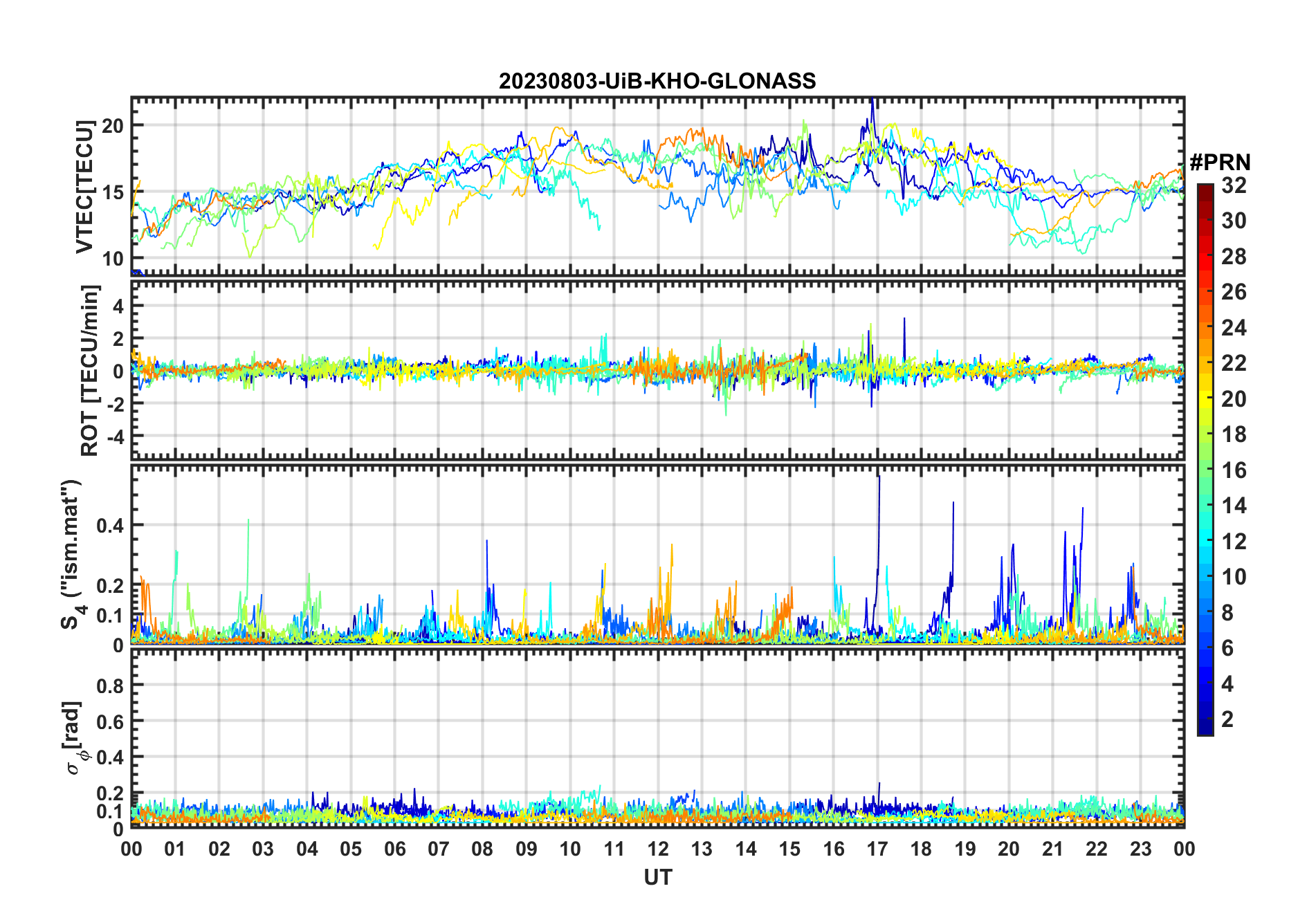This screenshot has width=1316, height=920.
Task: Click the VTEC axis tick label "20"
Action: click(x=113, y=126)
